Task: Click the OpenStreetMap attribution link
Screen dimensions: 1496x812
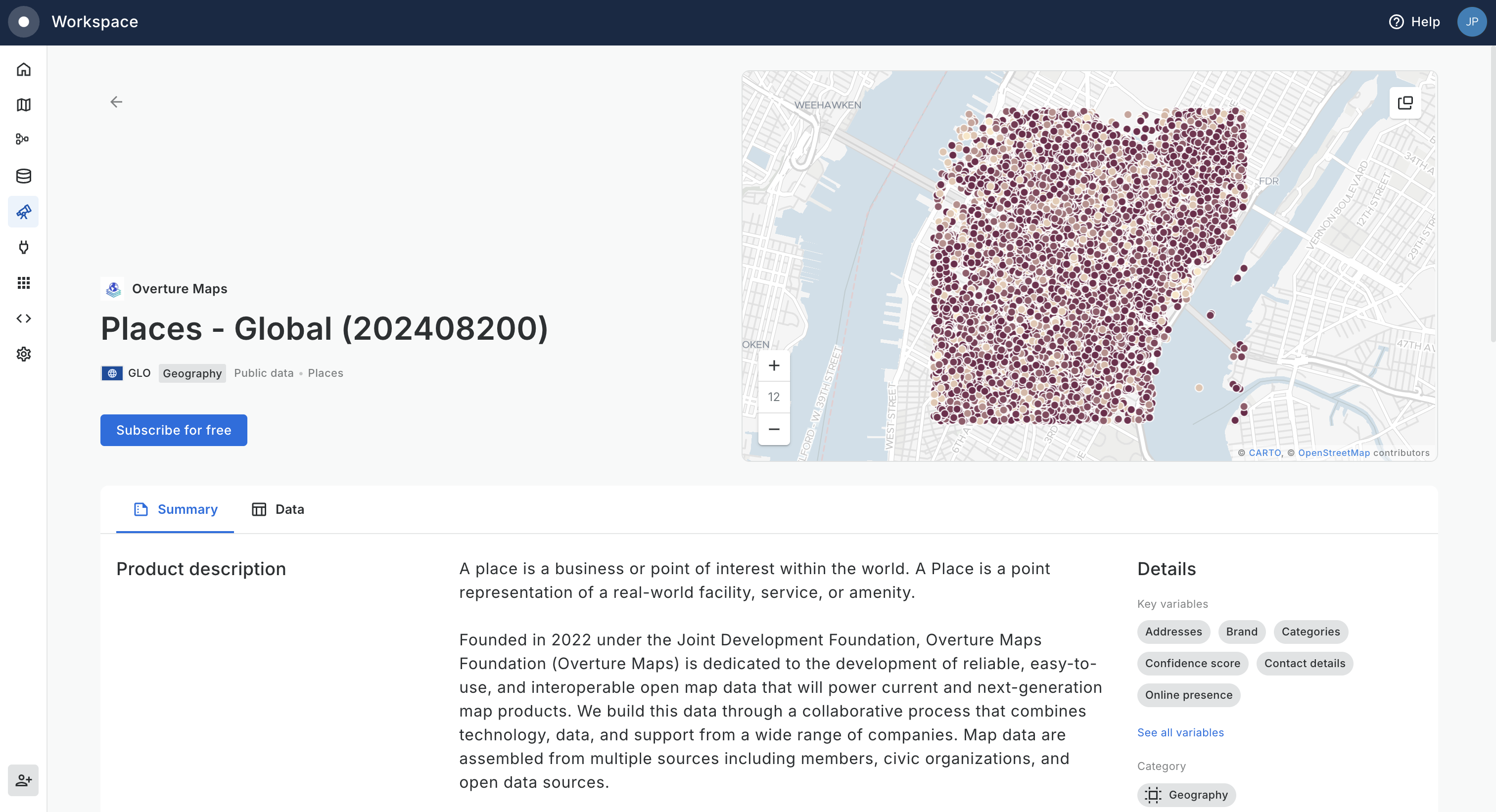Action: click(1333, 452)
